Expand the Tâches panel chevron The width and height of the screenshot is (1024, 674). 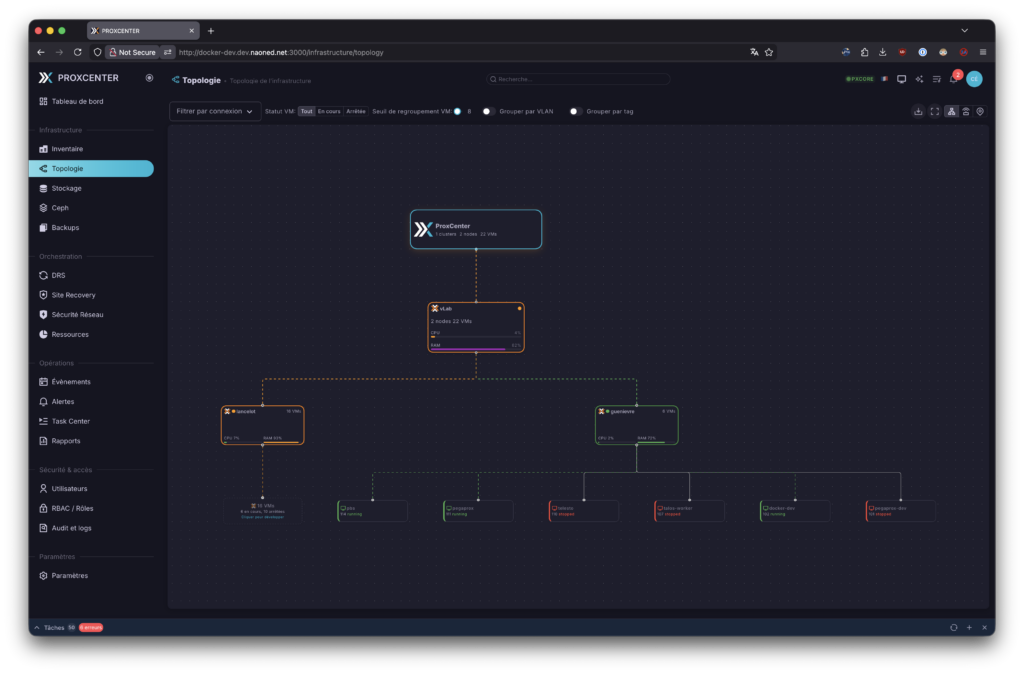tap(38, 628)
